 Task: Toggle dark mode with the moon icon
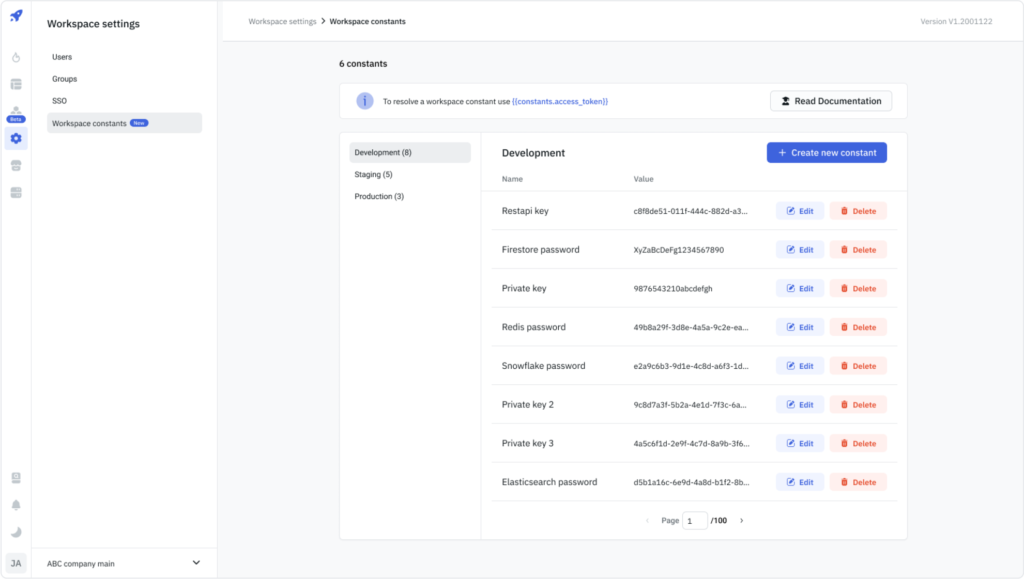tap(15, 531)
